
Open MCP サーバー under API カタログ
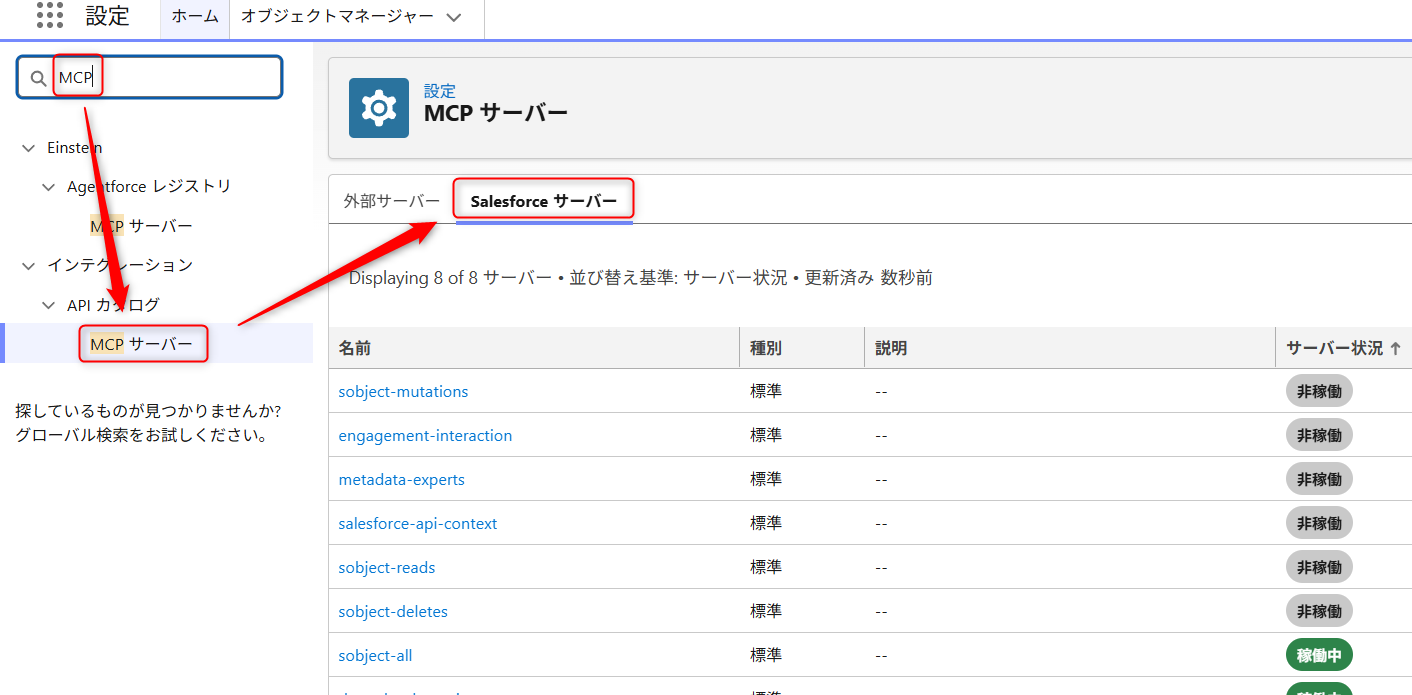(141, 344)
